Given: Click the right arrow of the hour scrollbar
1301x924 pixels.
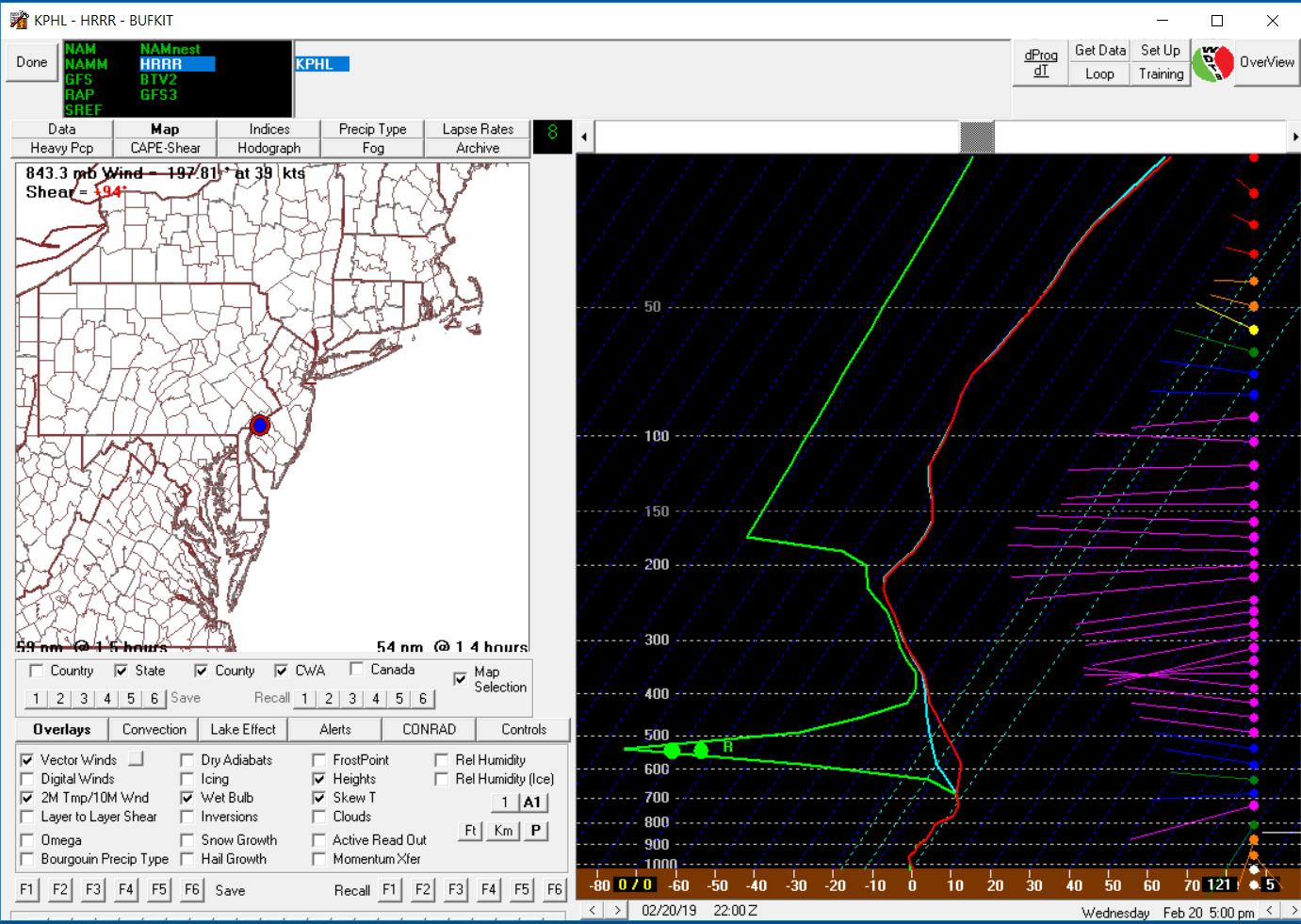Looking at the screenshot, I should coord(1294,137).
